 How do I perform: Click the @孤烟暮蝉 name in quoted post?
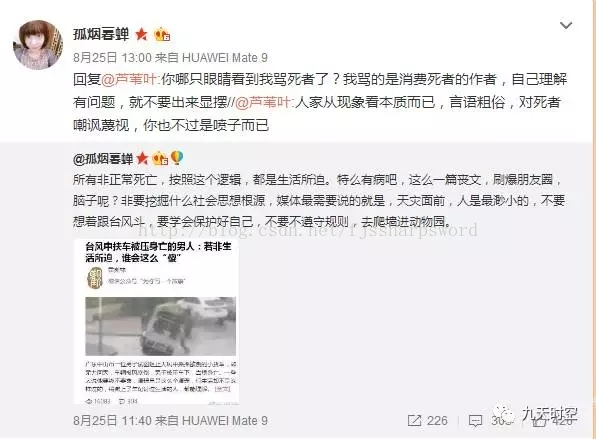[x=103, y=158]
